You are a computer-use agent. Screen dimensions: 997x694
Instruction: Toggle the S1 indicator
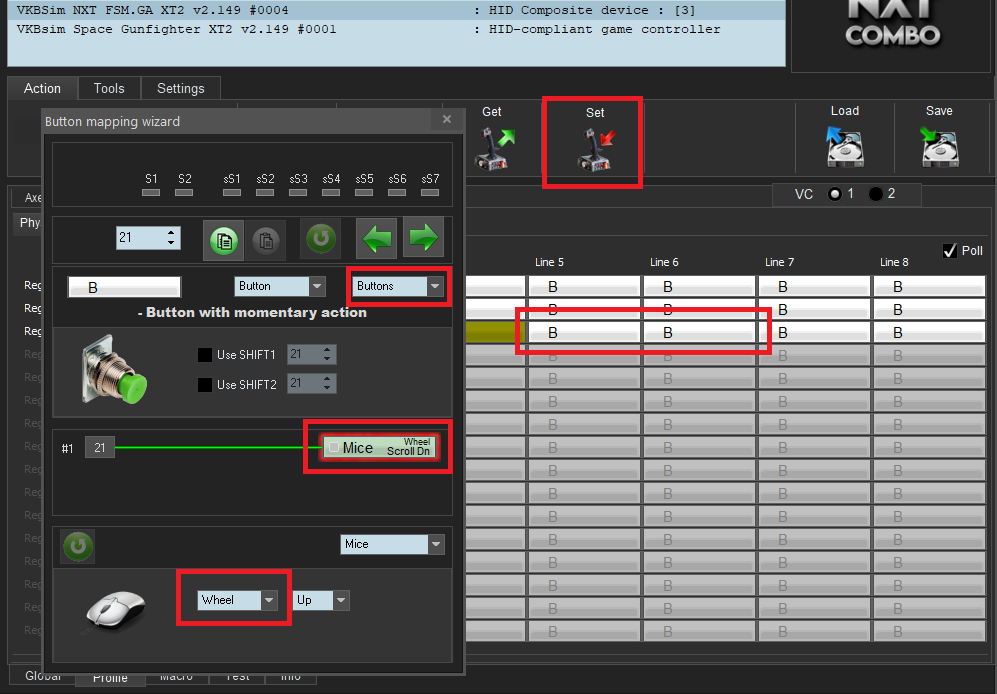tap(151, 192)
